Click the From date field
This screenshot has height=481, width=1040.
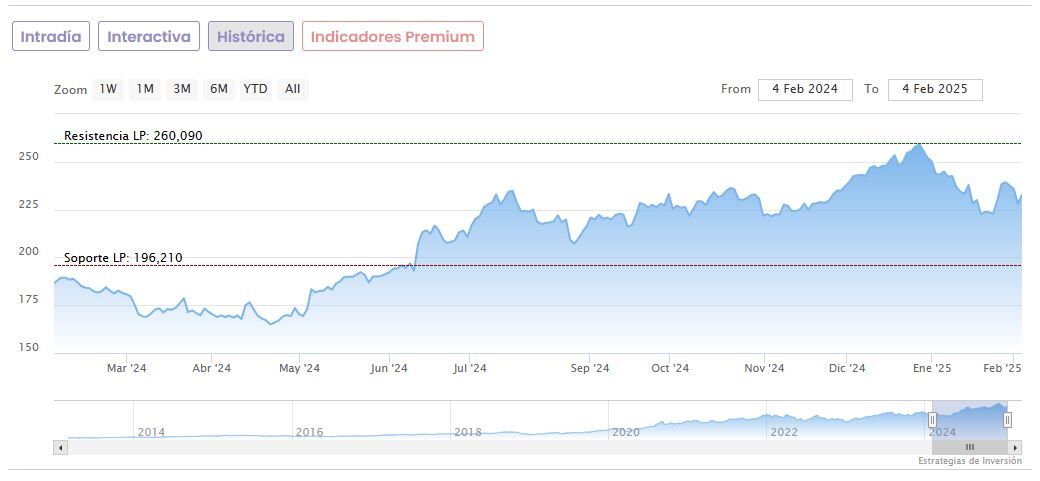[805, 89]
